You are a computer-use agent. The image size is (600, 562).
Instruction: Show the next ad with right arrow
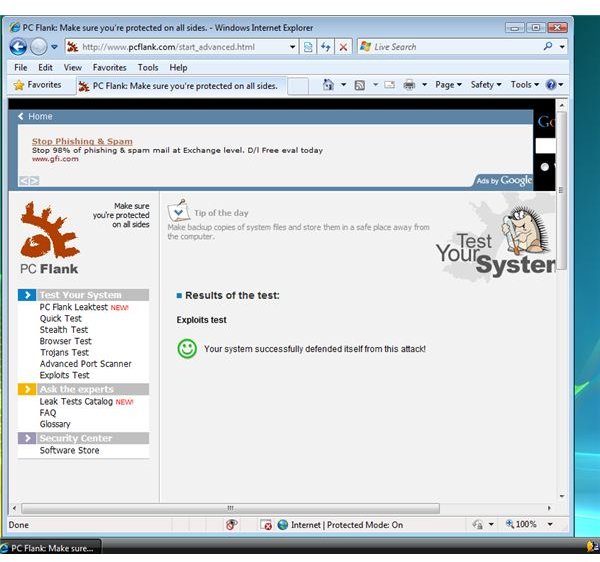pos(34,181)
